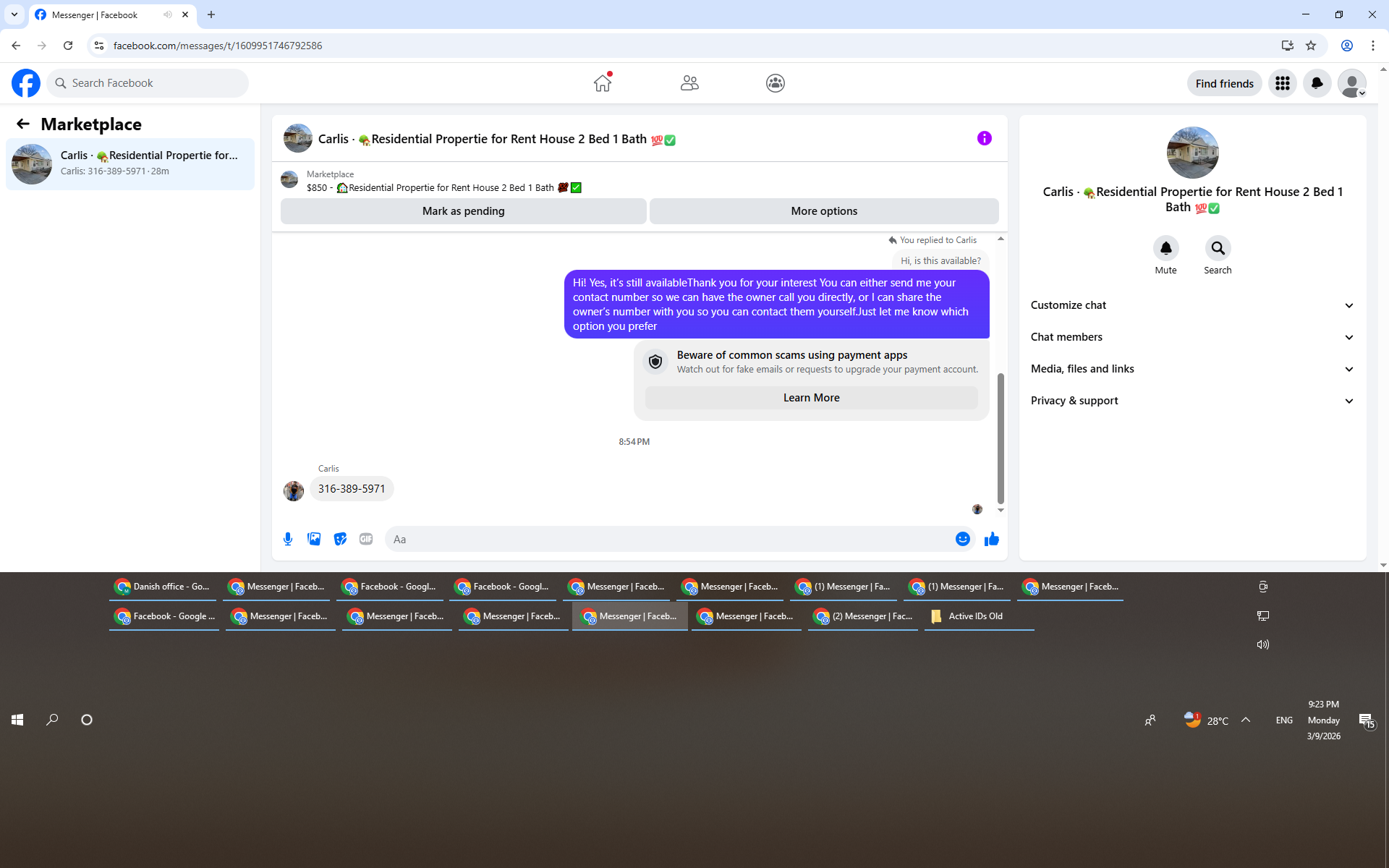This screenshot has width=1389, height=868.
Task: Expand the Chat members section
Action: click(x=1192, y=337)
